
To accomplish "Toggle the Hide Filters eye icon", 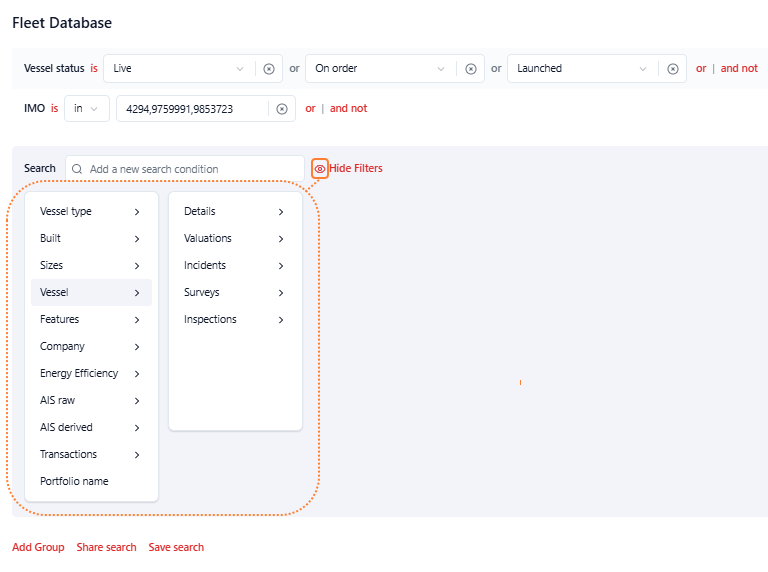I will point(320,169).
